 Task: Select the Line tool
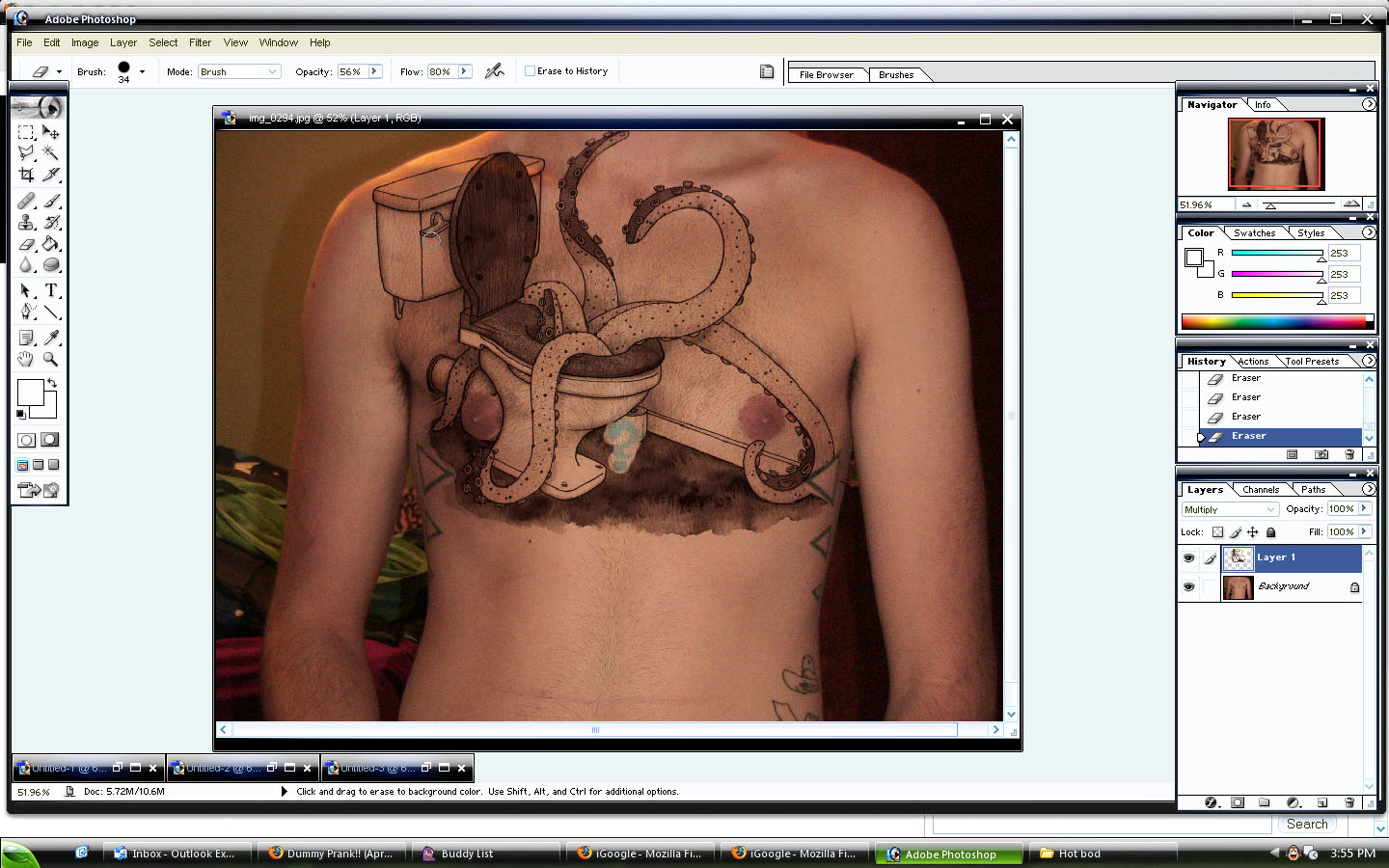click(x=51, y=312)
